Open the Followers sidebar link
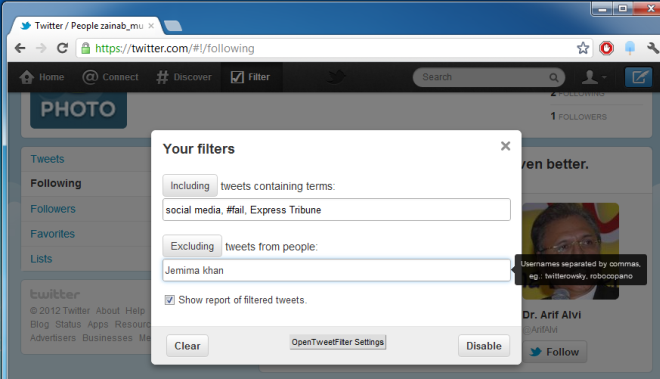 53,209
